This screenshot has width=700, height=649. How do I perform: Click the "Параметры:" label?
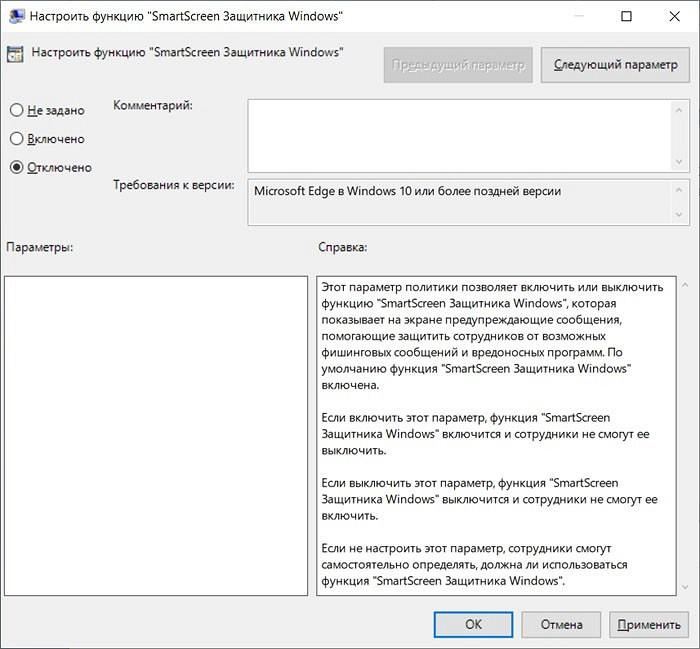(39, 247)
